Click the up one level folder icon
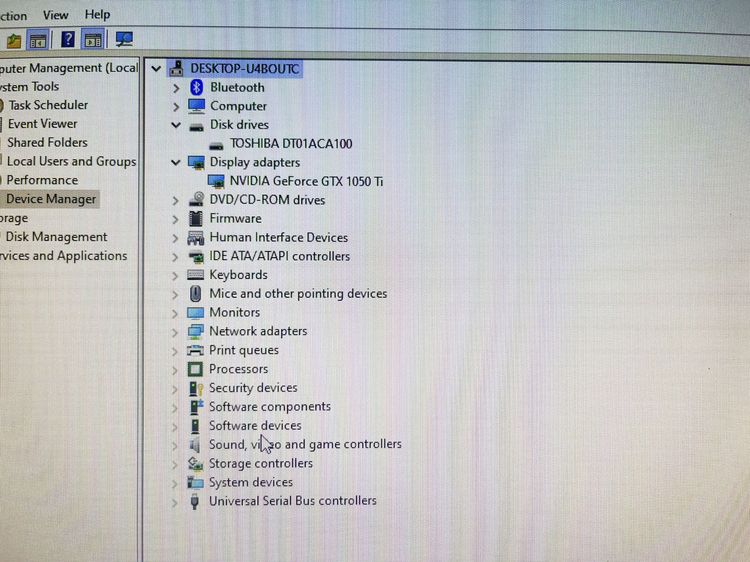The width and height of the screenshot is (750, 562). [x=13, y=41]
